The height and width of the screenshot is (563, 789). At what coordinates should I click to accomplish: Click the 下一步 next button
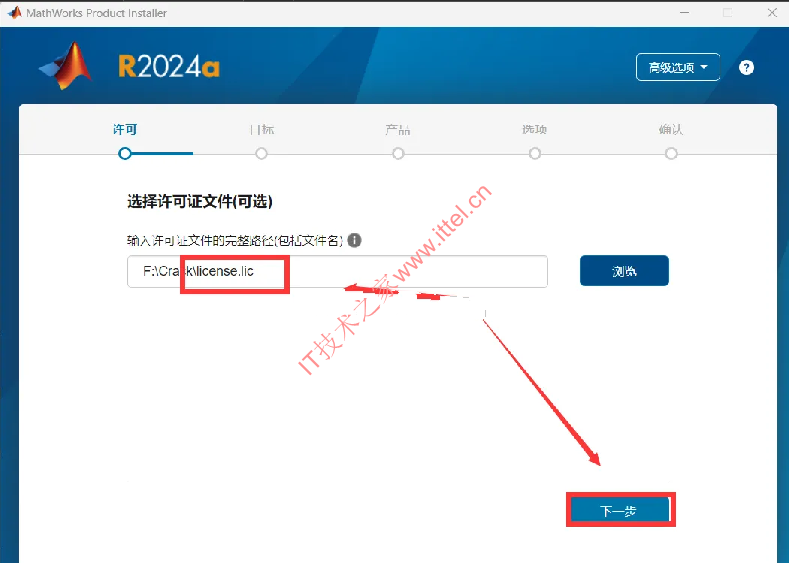(620, 511)
